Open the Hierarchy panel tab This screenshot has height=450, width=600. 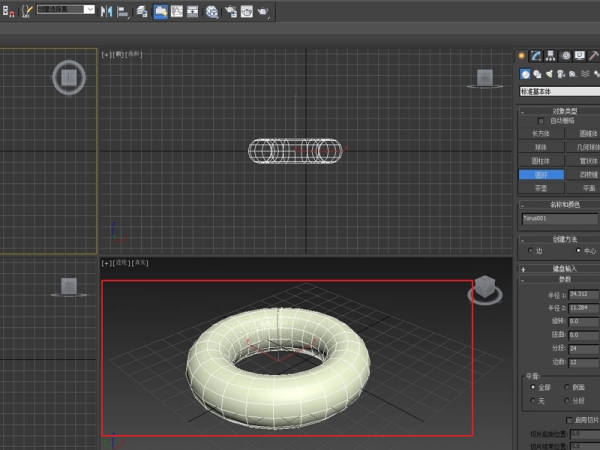pyautogui.click(x=551, y=56)
